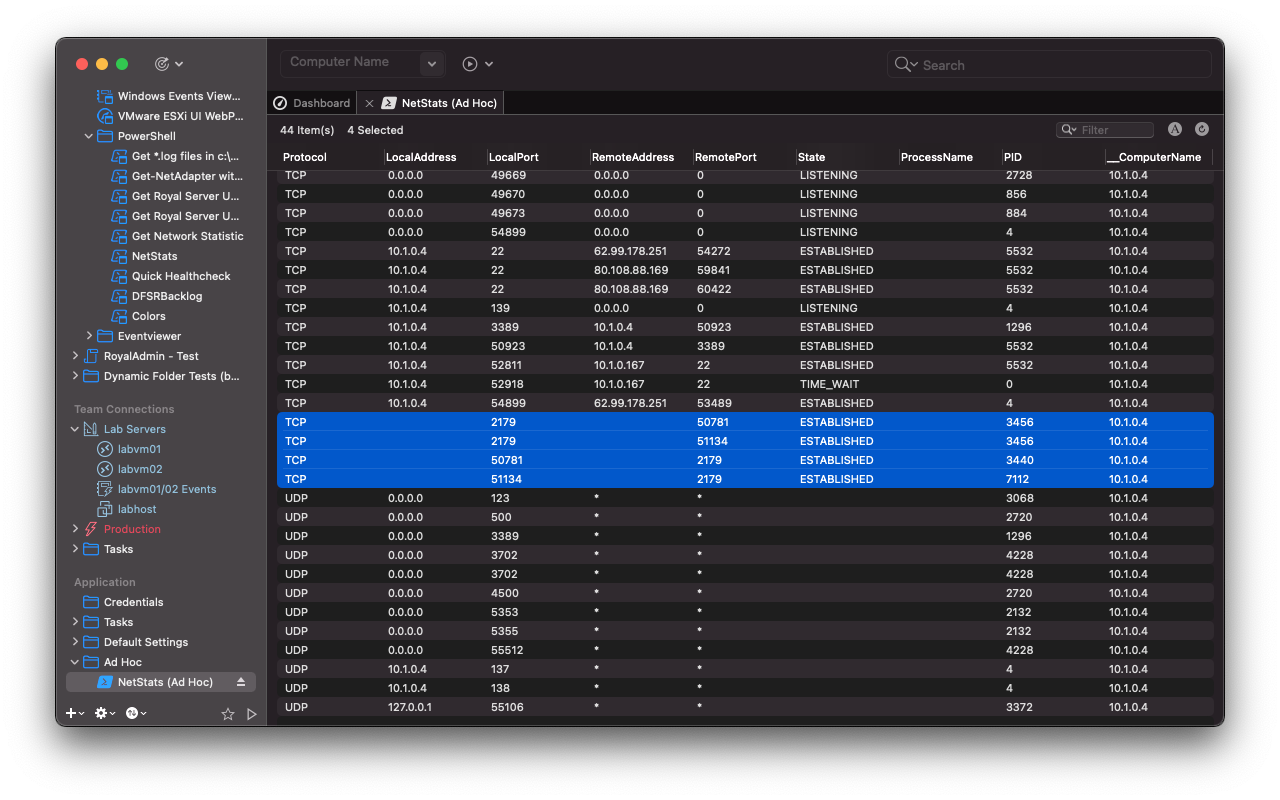Click the VMware ESXi UI WebPage icon
Viewport: 1280px width, 800px height.
[x=104, y=116]
